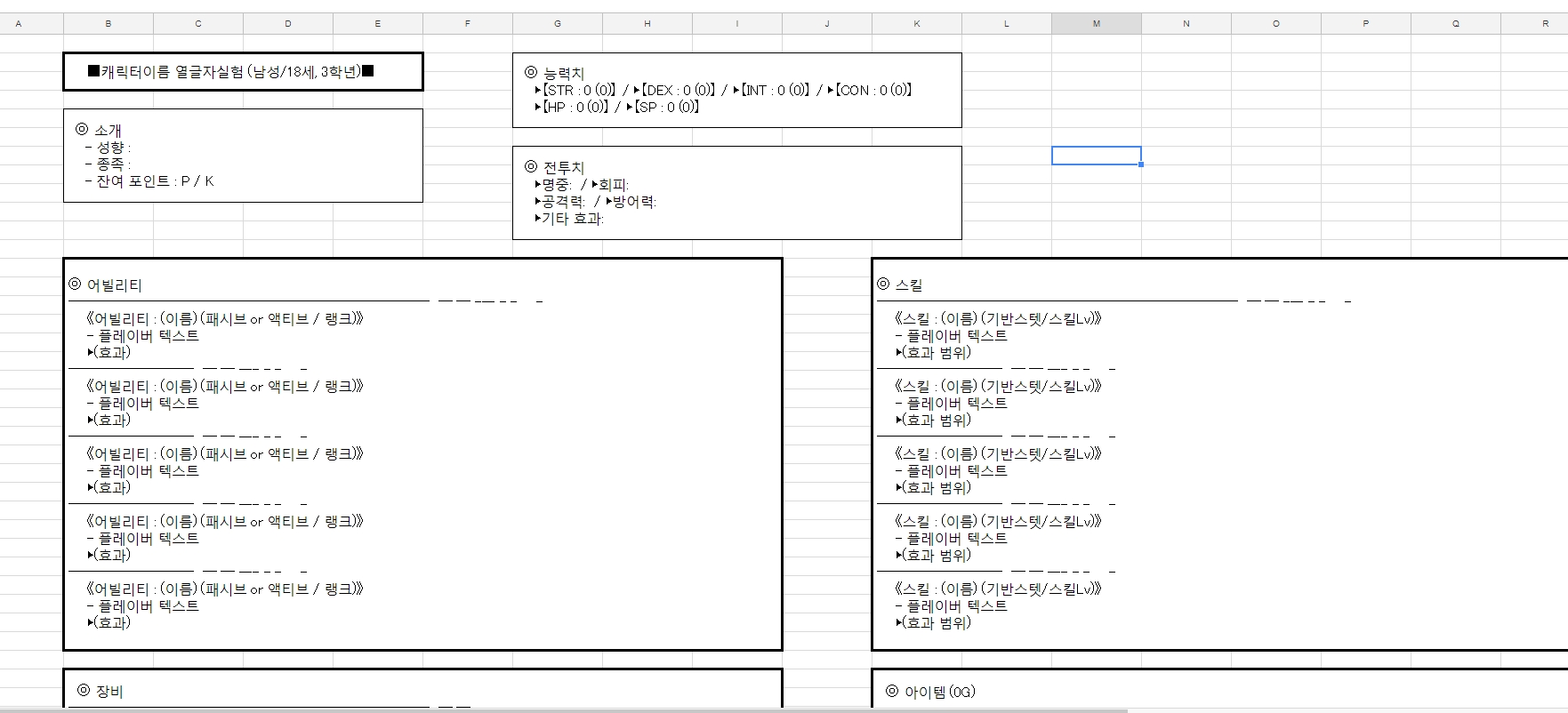1568x713 pixels.
Task: Select the 능력치 heading
Action: click(563, 73)
